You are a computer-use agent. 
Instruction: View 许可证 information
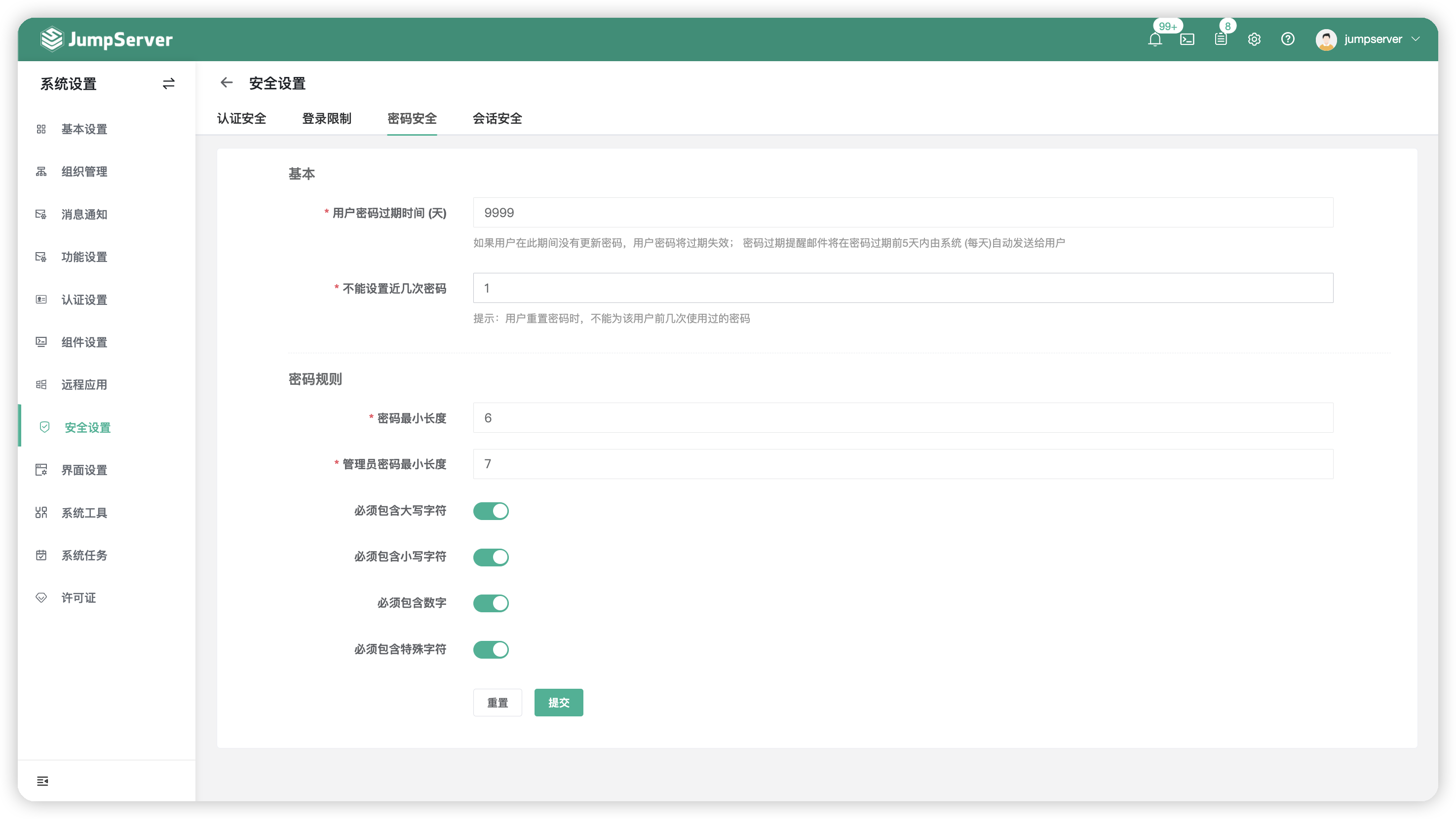pos(78,597)
